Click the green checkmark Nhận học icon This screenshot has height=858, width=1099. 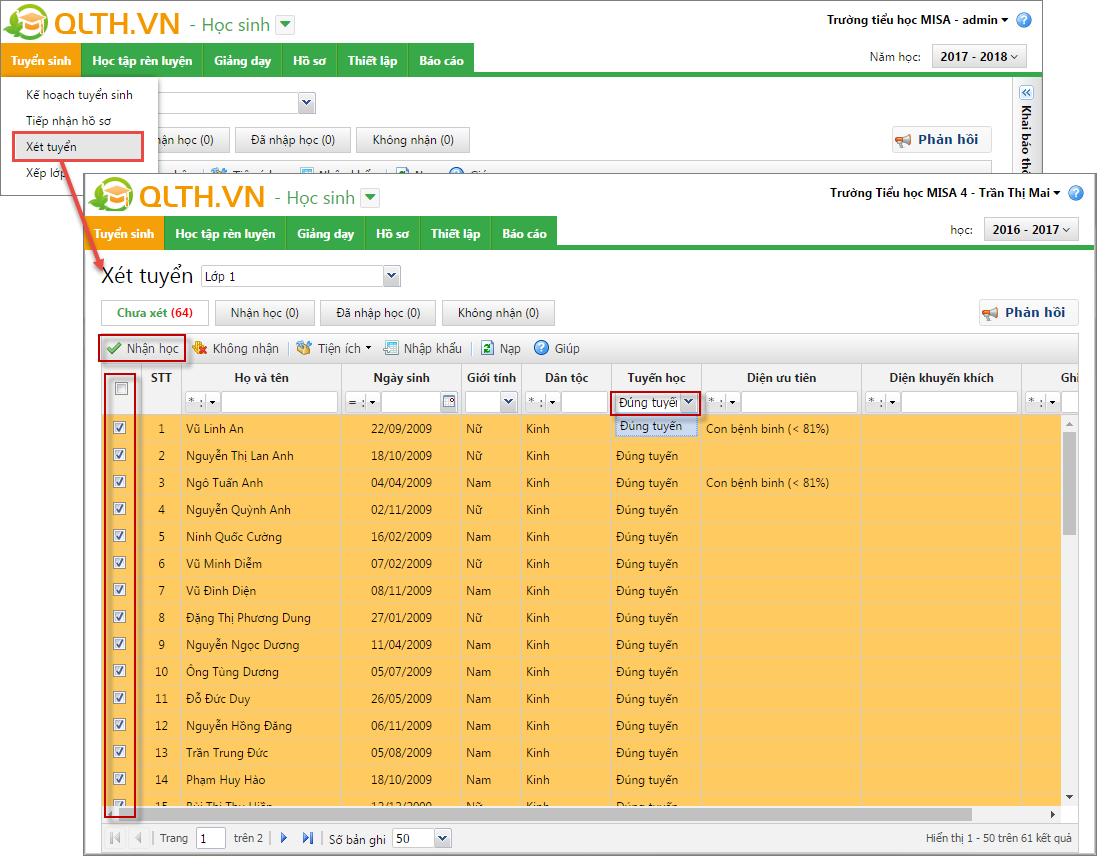pos(114,349)
